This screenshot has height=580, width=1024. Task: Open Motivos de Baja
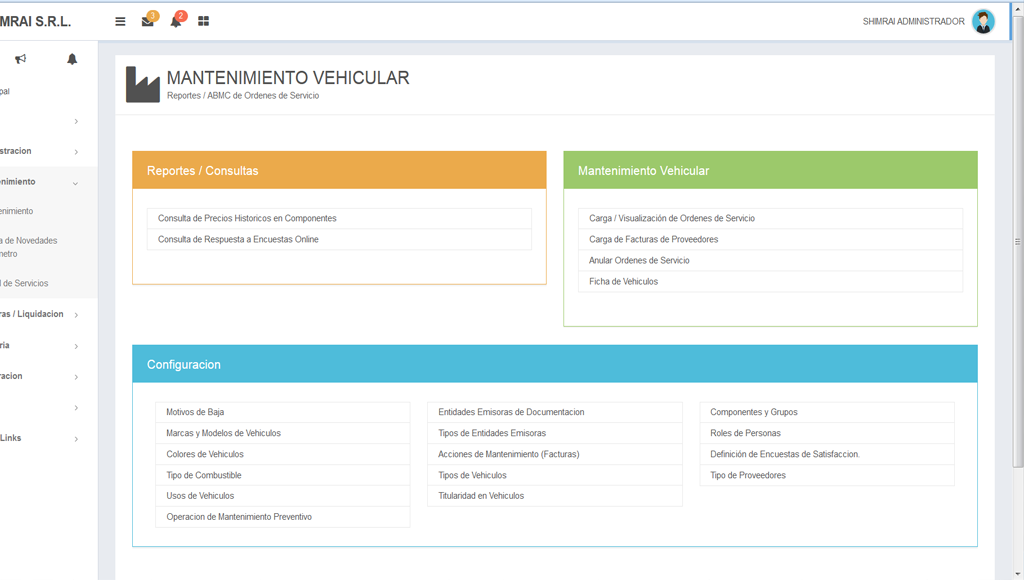tap(283, 412)
